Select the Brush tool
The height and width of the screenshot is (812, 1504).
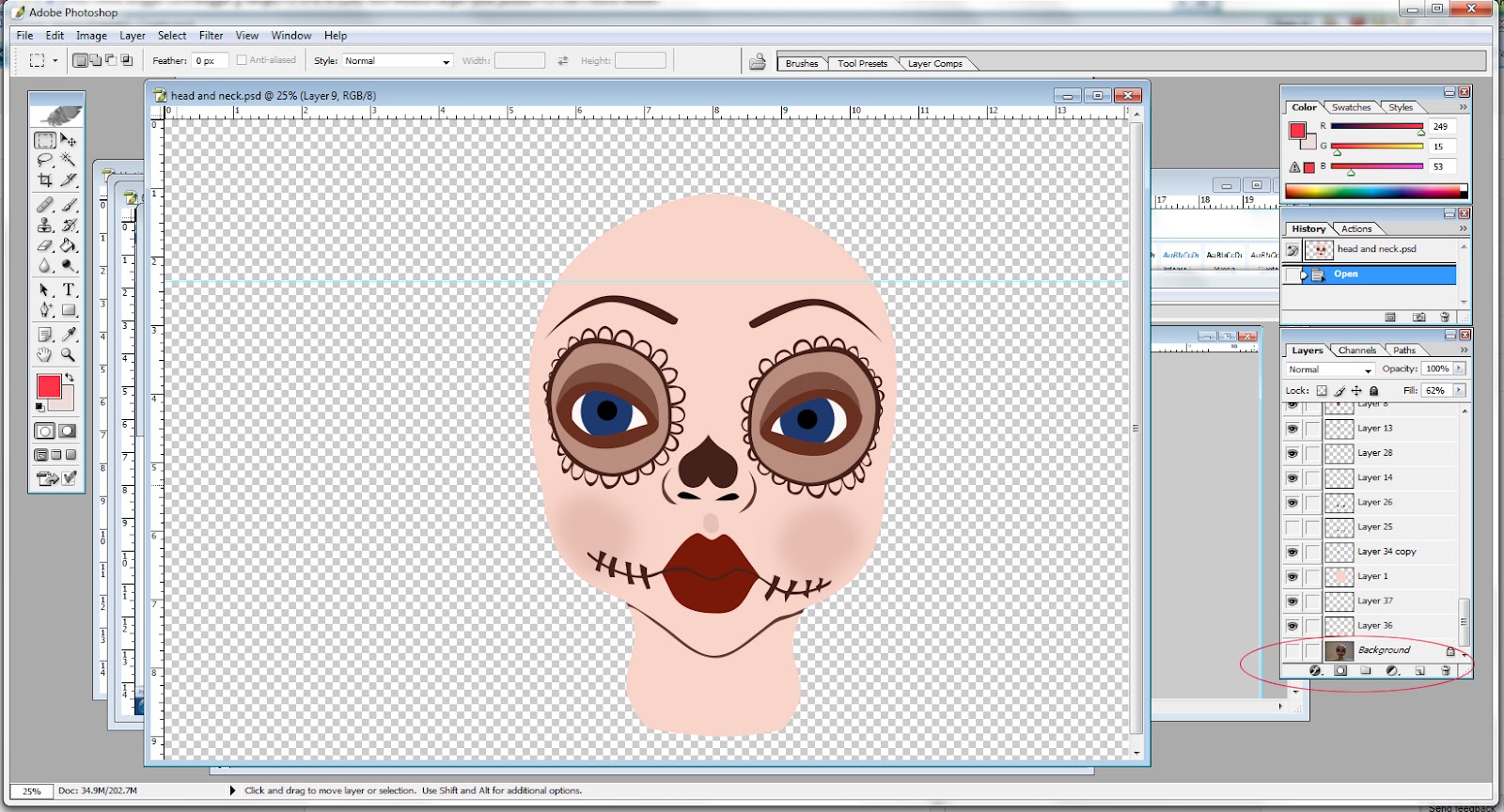(69, 204)
